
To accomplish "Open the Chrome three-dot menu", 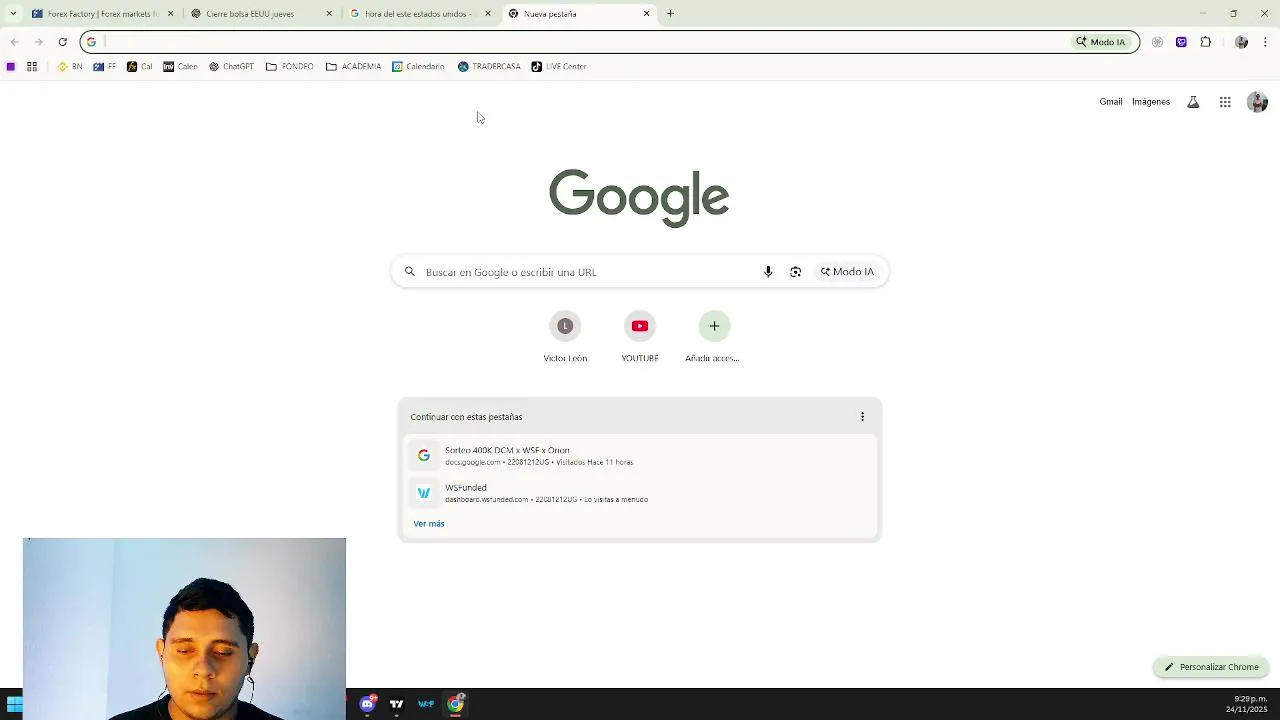I will [1265, 42].
